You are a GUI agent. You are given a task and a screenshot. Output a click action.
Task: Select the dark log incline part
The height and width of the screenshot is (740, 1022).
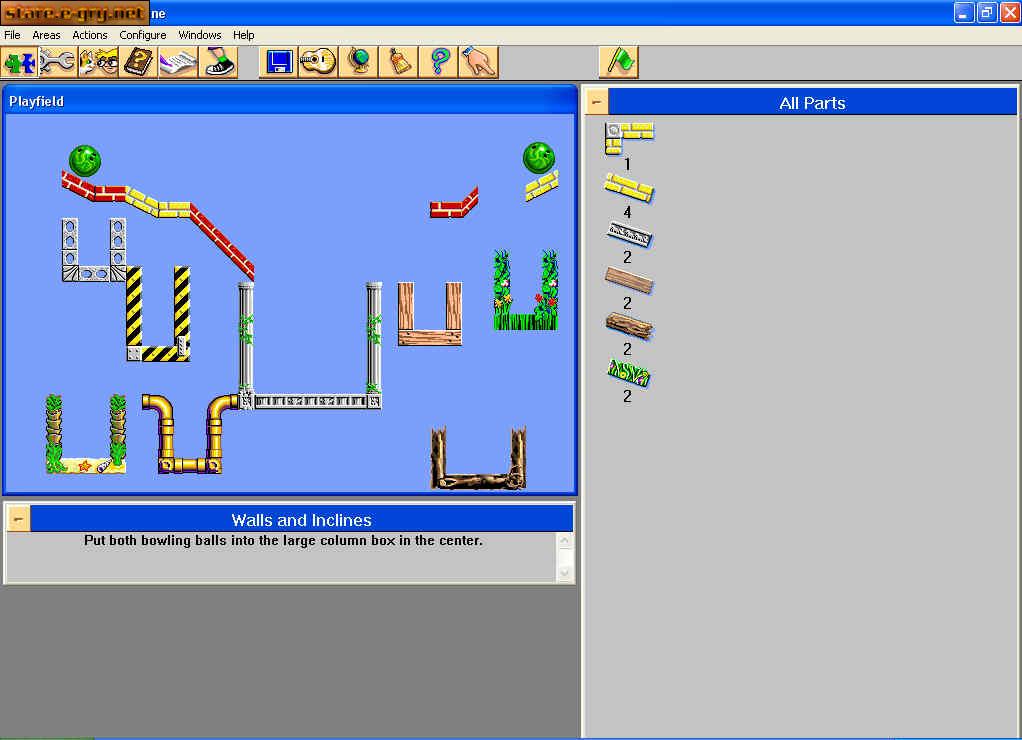pos(628,326)
